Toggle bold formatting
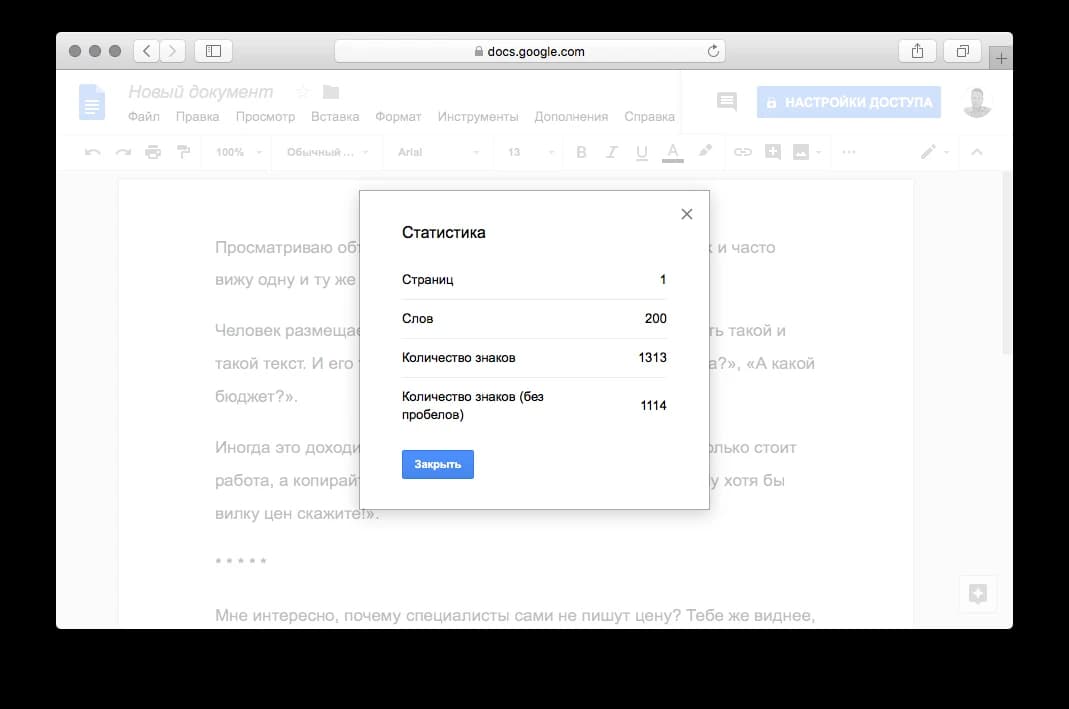 point(582,152)
